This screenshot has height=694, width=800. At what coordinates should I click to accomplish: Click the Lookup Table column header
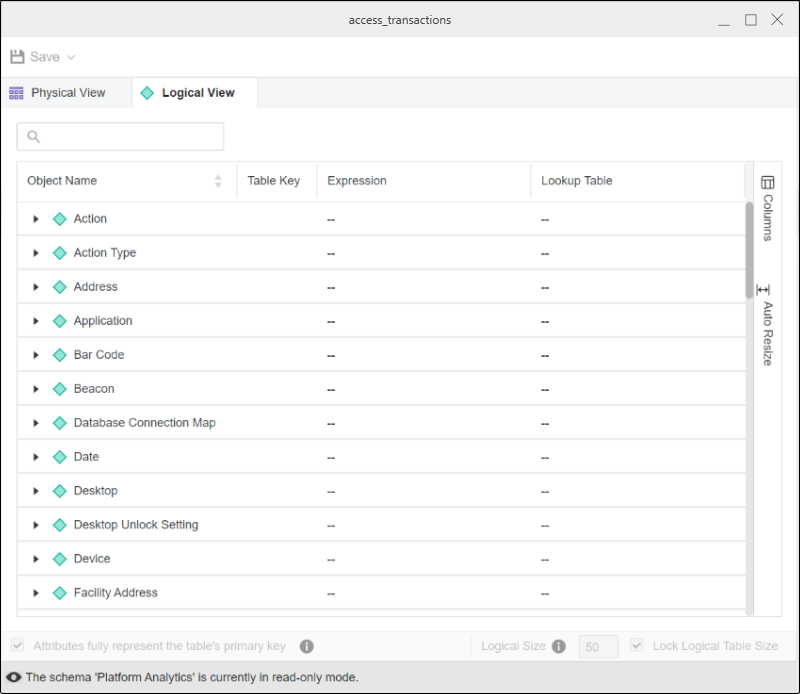click(x=577, y=181)
